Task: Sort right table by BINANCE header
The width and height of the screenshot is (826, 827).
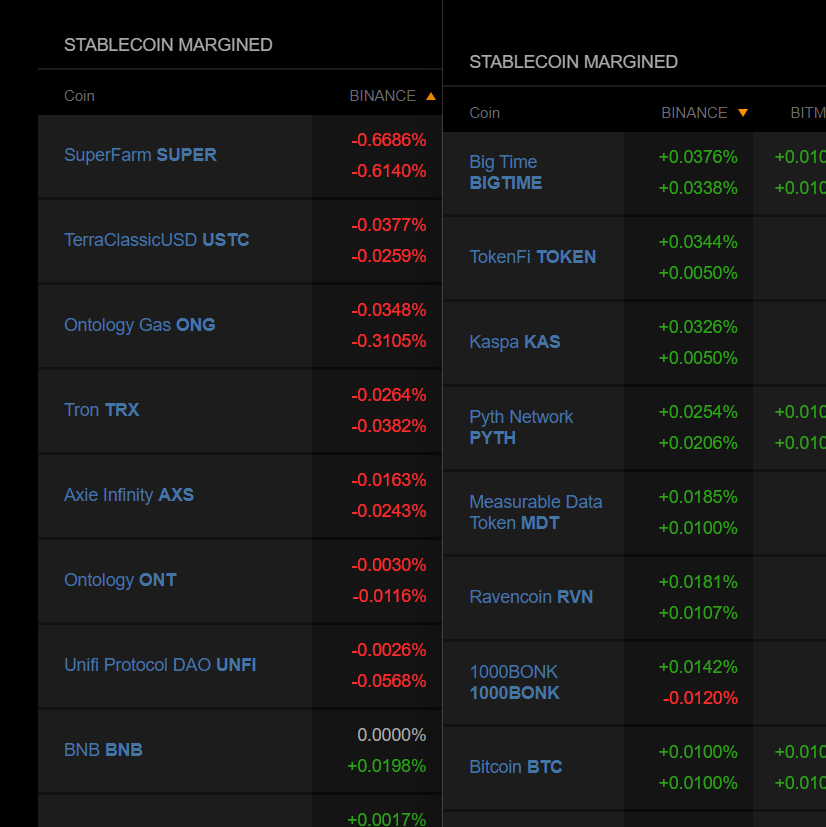Action: pos(694,113)
